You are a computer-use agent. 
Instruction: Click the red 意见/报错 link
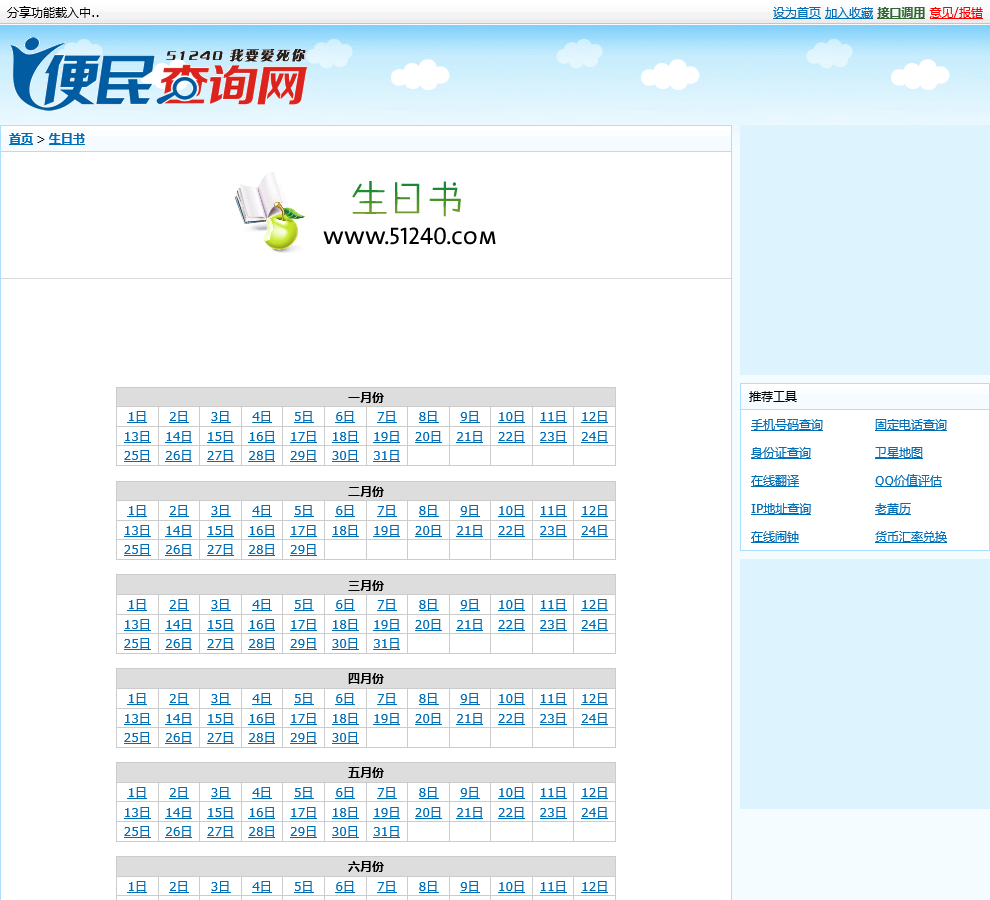tap(956, 13)
